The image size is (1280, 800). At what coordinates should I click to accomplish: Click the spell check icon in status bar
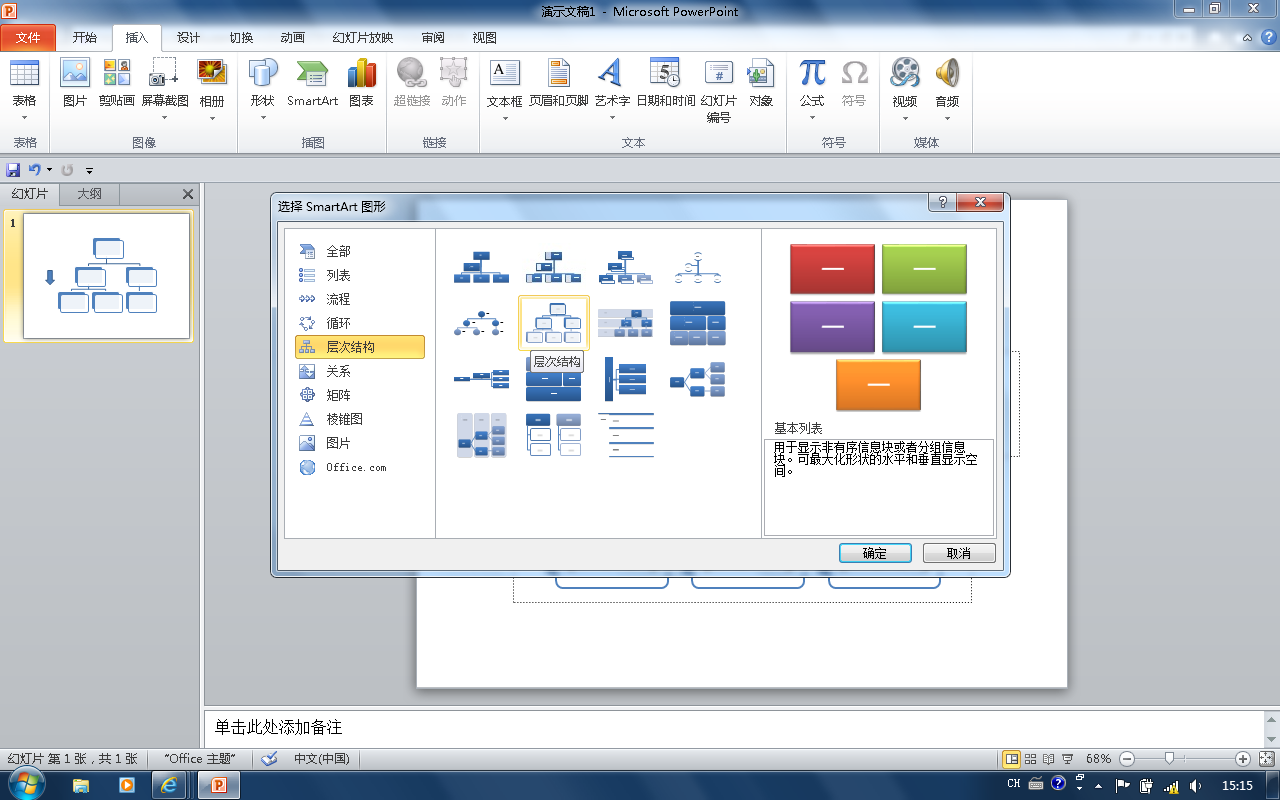269,759
